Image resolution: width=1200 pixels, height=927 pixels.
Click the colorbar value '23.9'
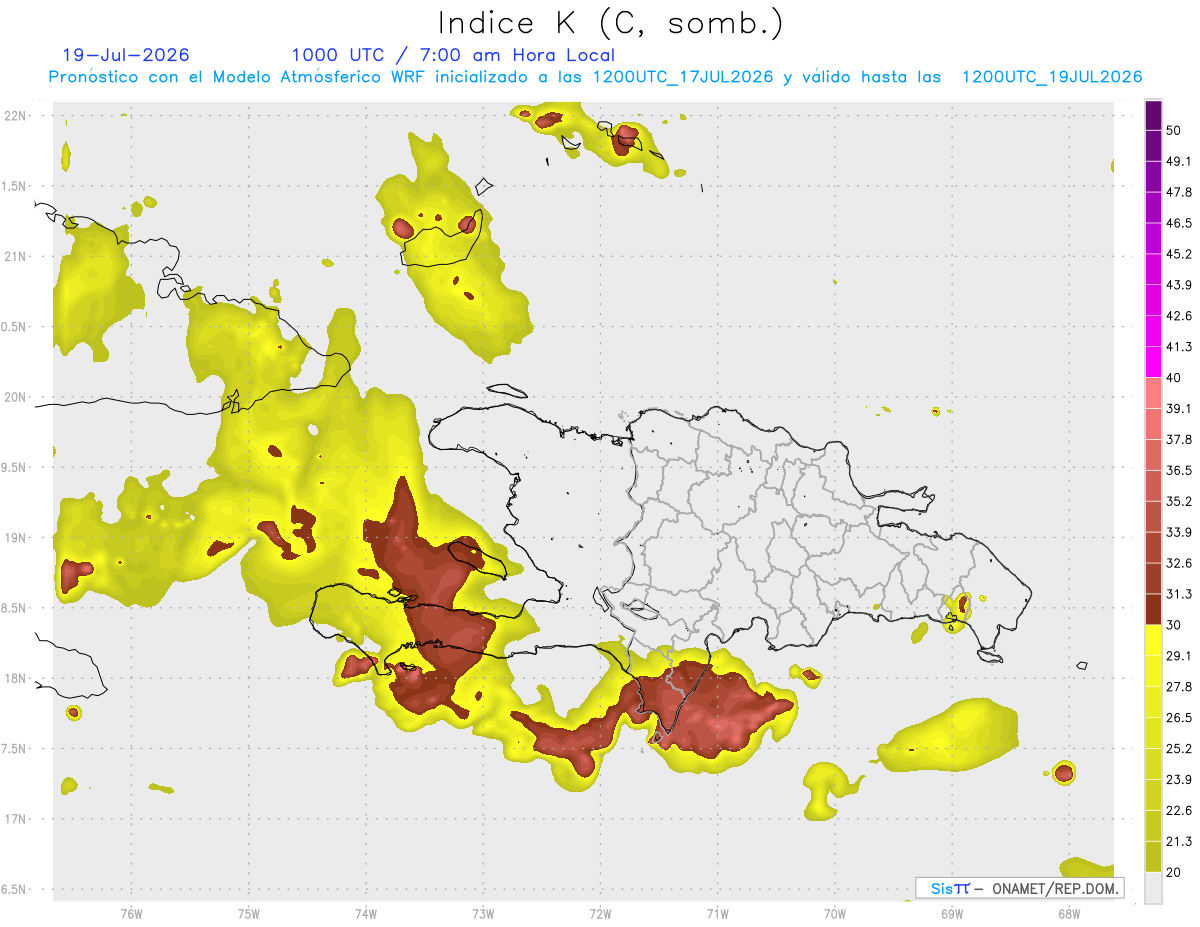tap(1178, 780)
